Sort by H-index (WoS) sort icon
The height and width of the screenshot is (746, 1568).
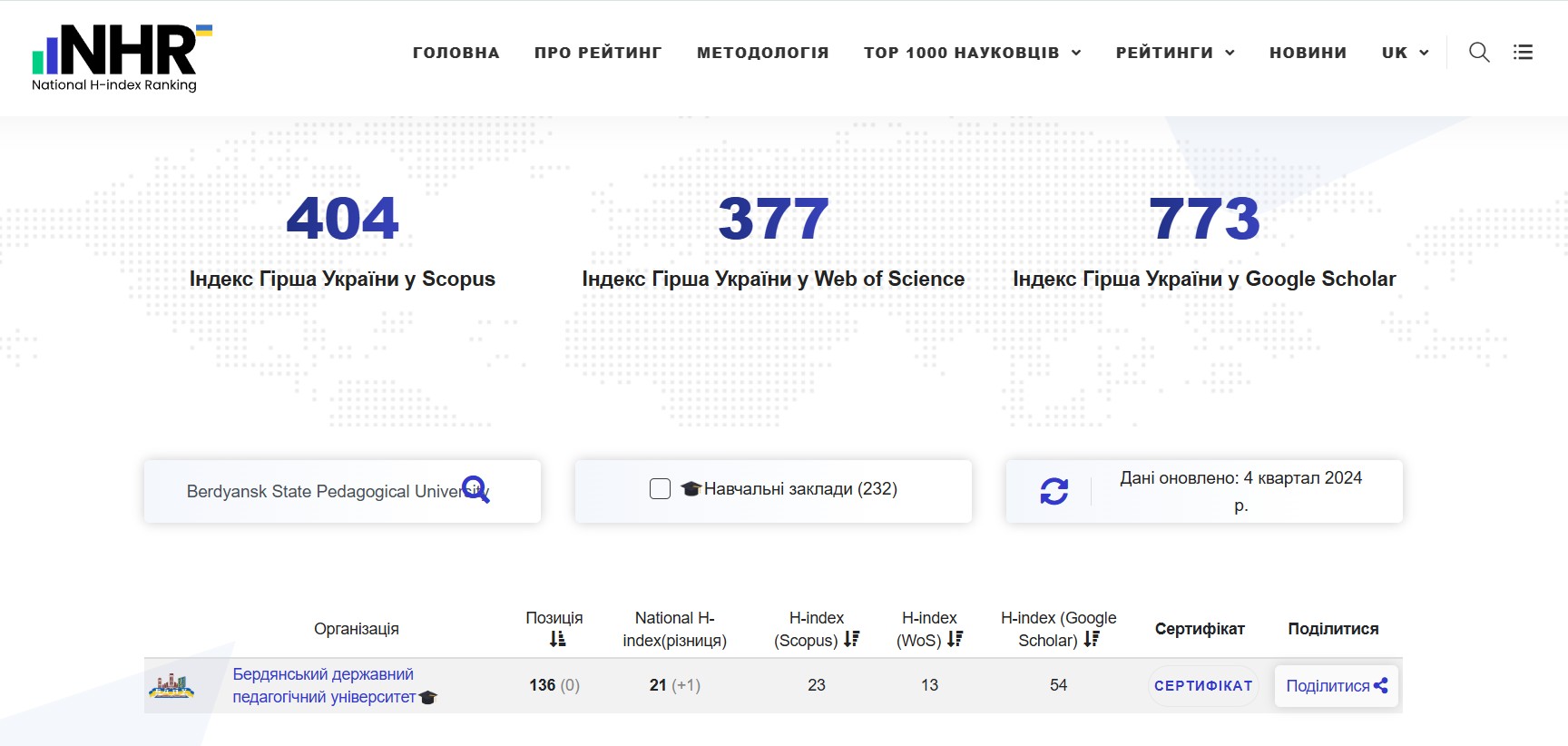[955, 640]
